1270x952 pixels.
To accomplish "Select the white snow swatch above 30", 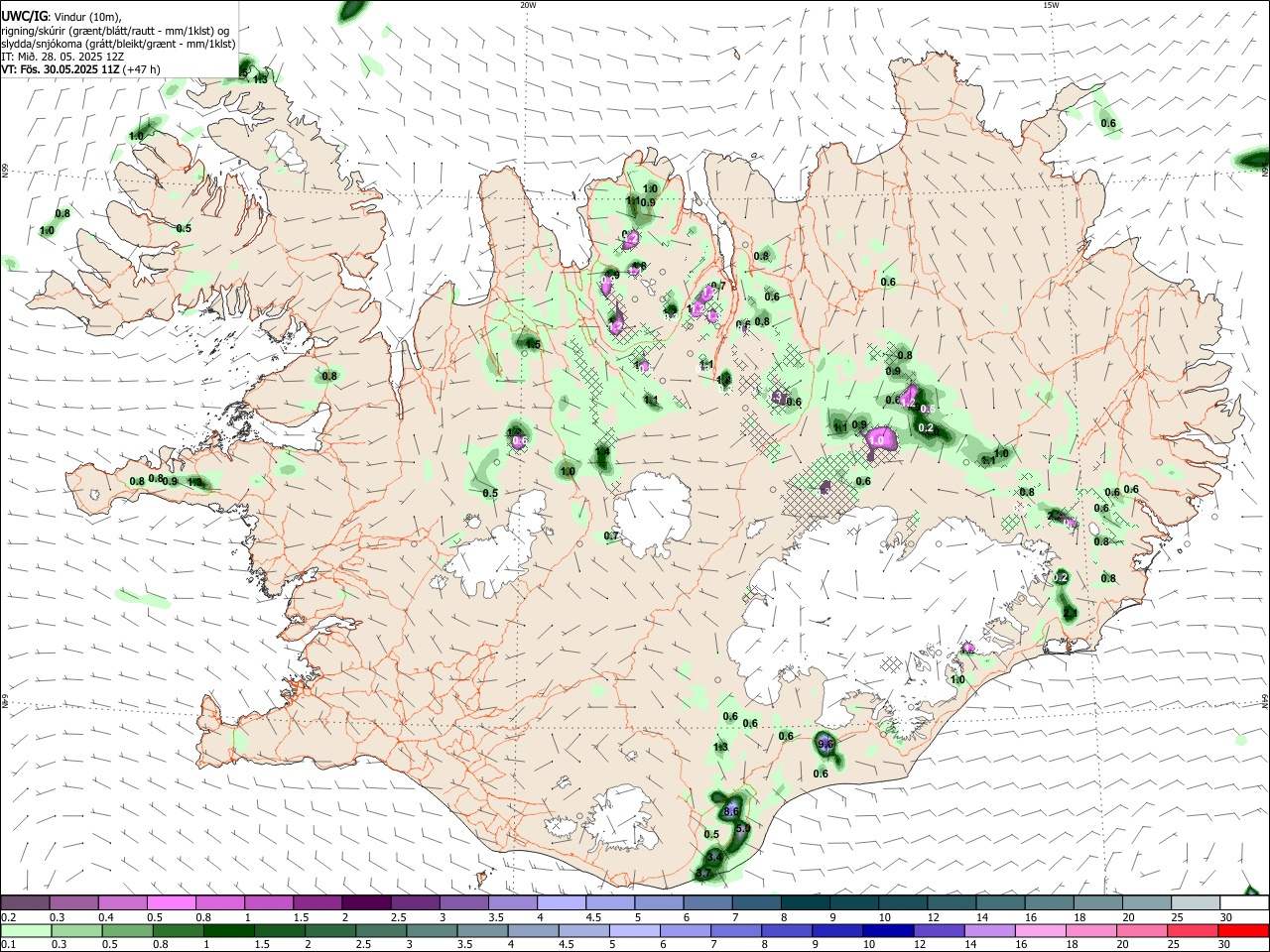I will pyautogui.click(x=1243, y=903).
